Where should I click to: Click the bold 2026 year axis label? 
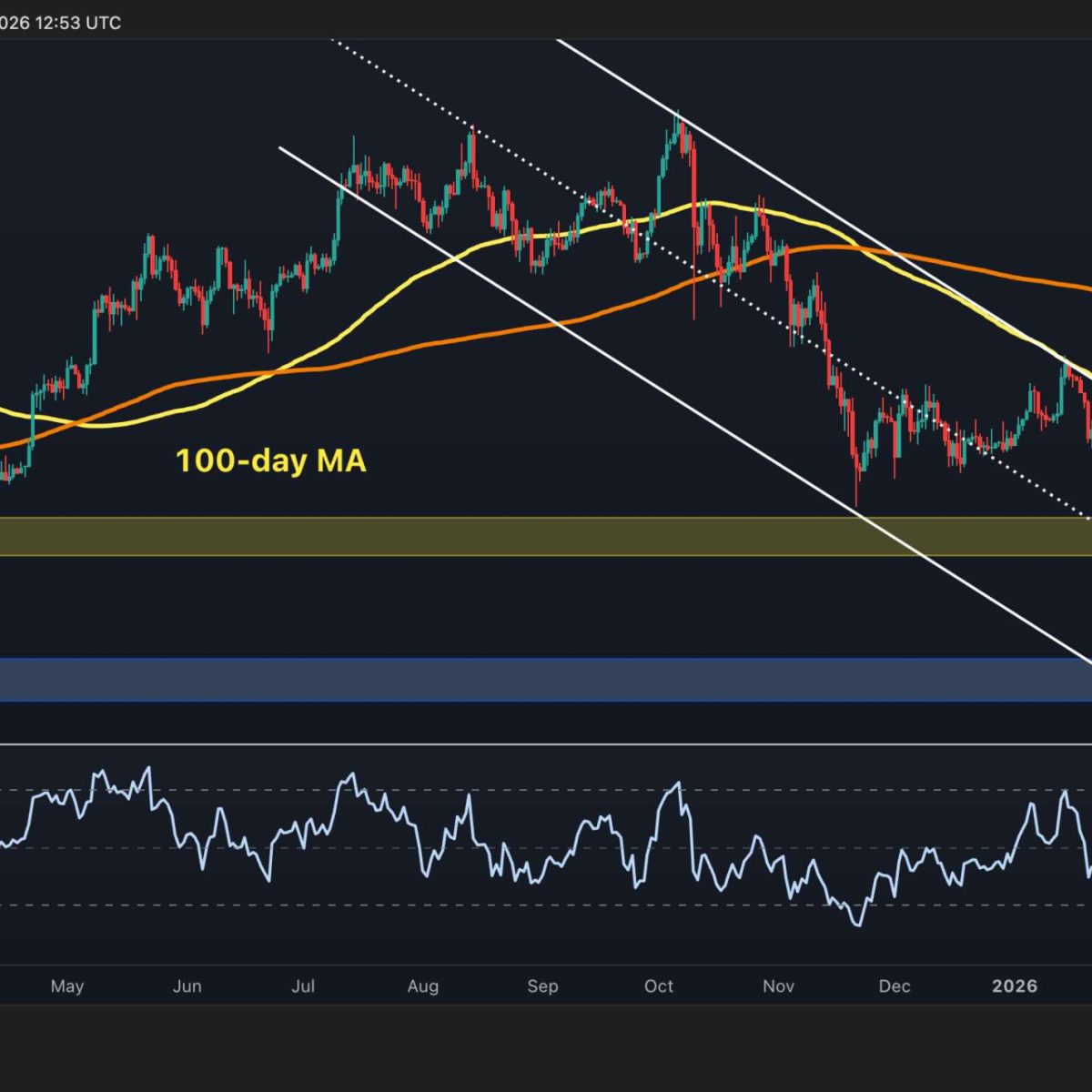(1015, 986)
